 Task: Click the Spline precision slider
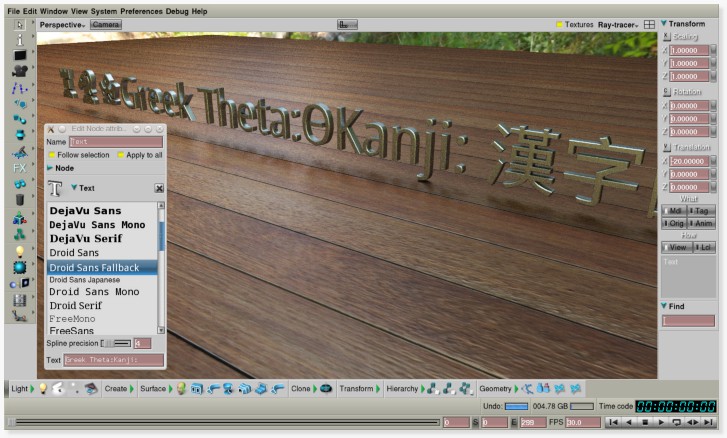pos(116,343)
